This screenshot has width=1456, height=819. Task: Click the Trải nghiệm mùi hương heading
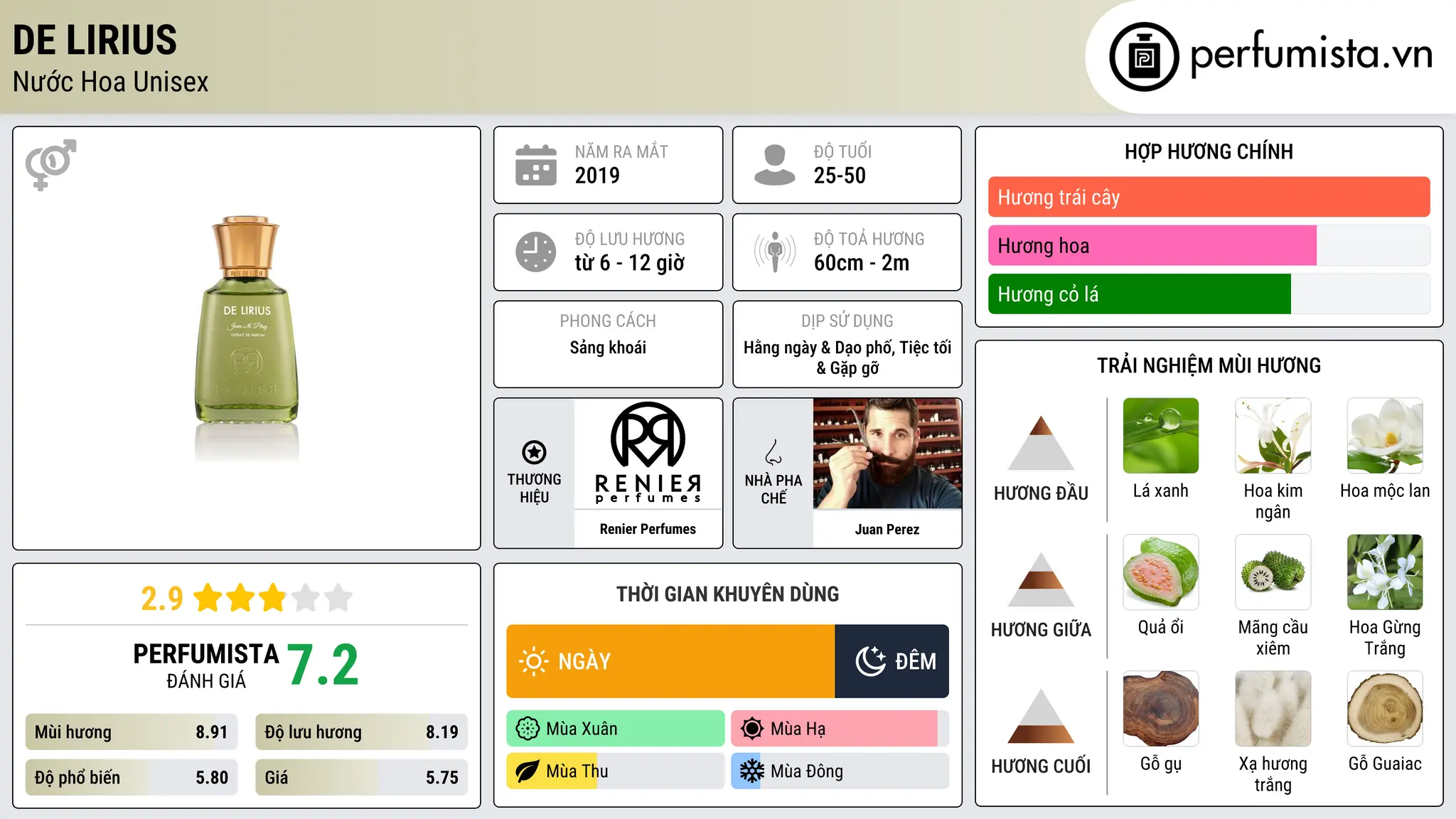(1209, 365)
